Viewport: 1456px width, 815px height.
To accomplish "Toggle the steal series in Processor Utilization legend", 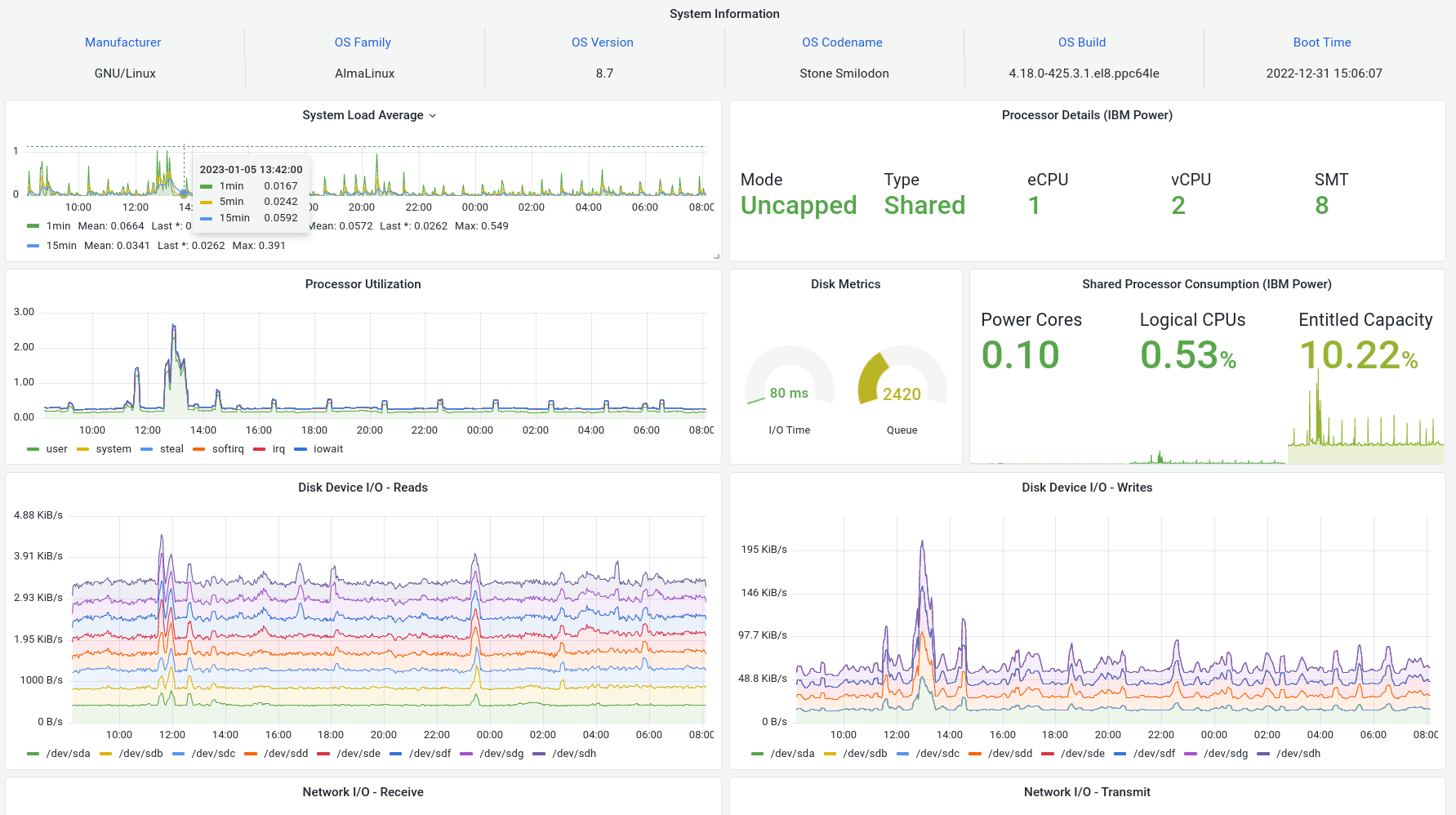I will point(171,449).
